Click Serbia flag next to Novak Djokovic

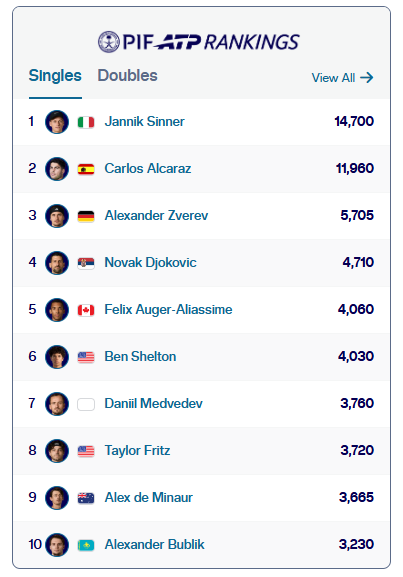click(86, 263)
